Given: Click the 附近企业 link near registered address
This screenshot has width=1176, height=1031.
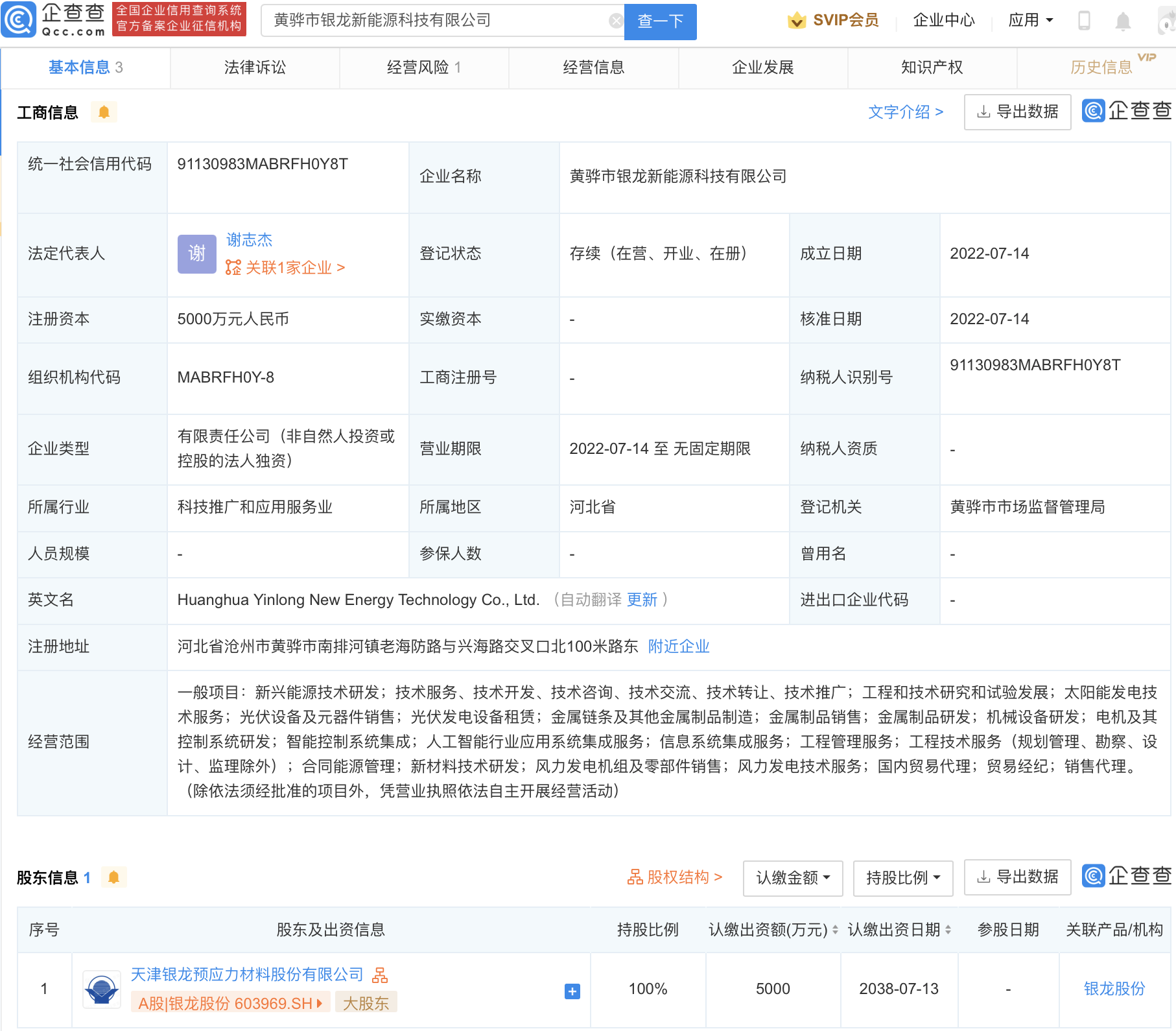Looking at the screenshot, I should click(x=678, y=646).
